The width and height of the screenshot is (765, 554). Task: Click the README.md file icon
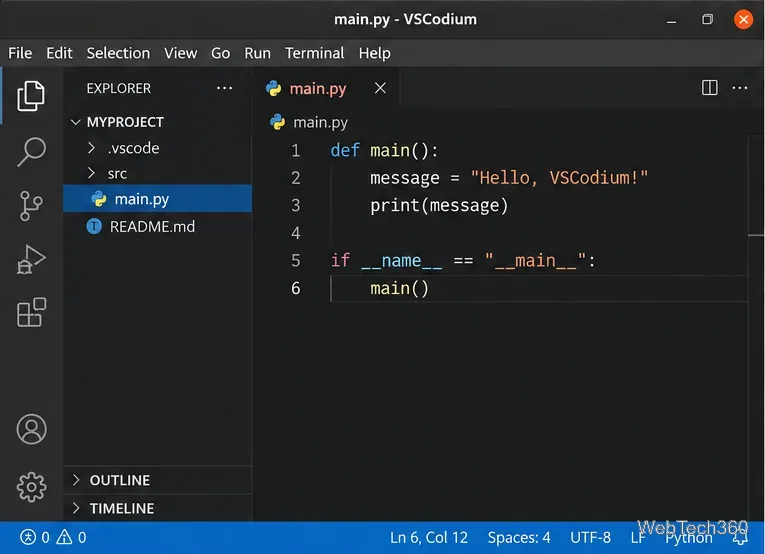(94, 226)
